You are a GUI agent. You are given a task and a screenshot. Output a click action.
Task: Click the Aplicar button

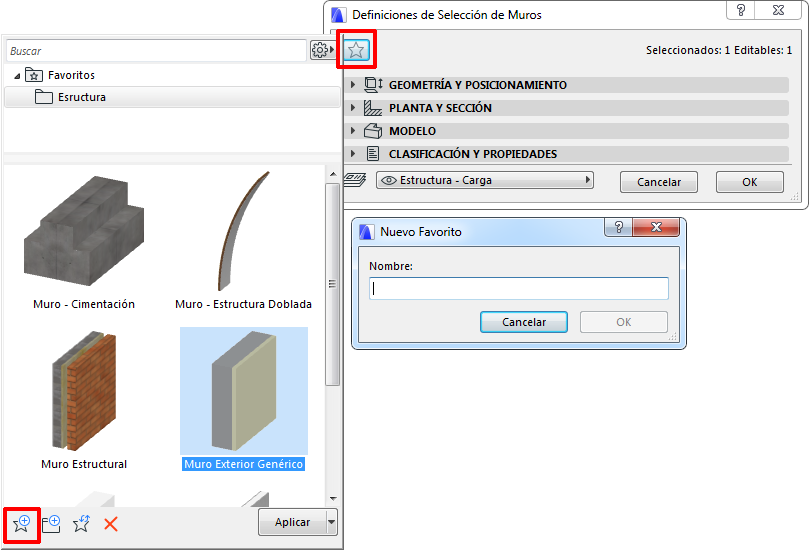tap(293, 522)
